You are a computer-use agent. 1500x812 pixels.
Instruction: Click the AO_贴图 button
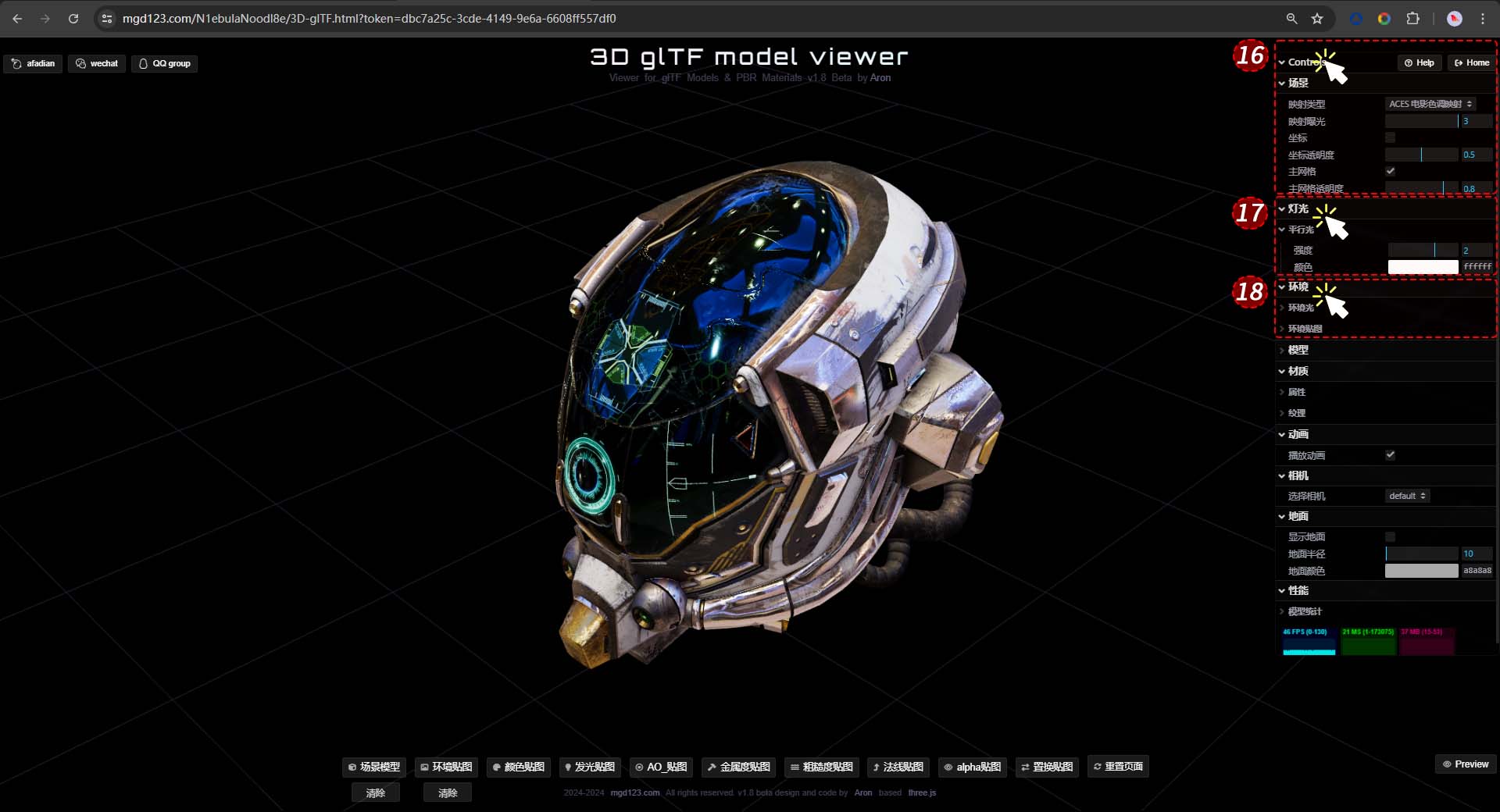coord(661,767)
